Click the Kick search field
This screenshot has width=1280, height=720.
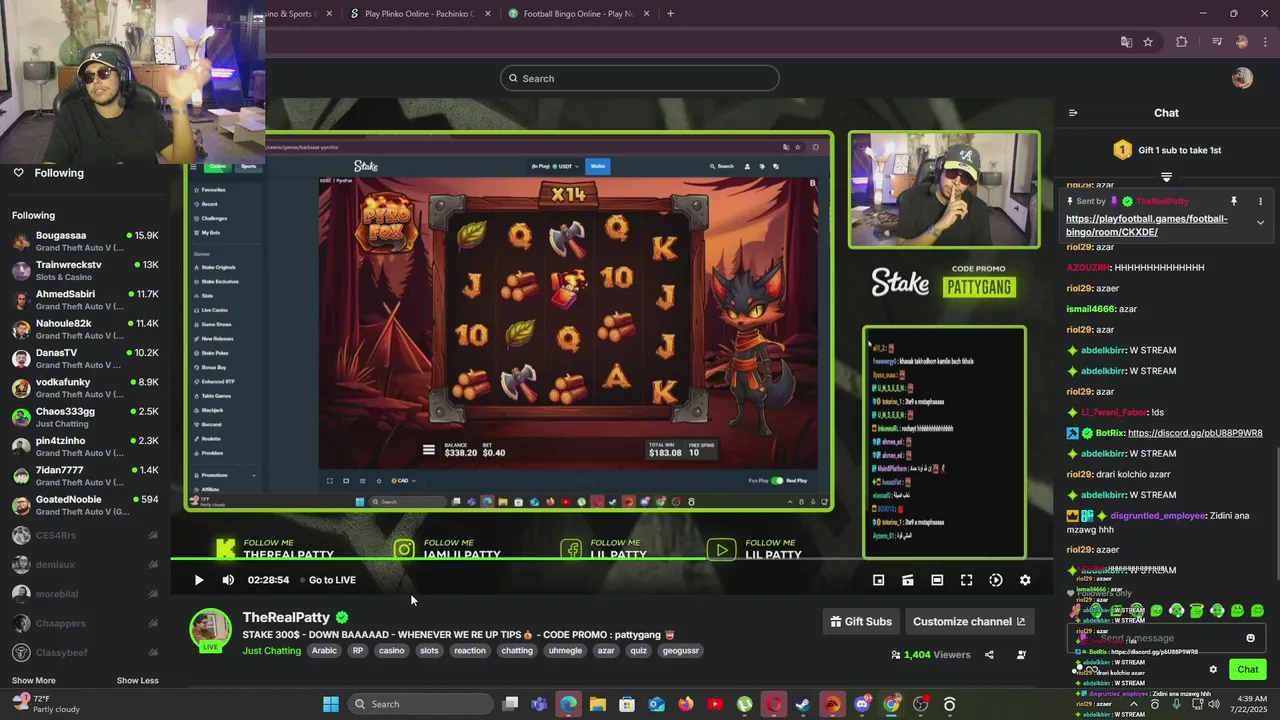tap(640, 78)
